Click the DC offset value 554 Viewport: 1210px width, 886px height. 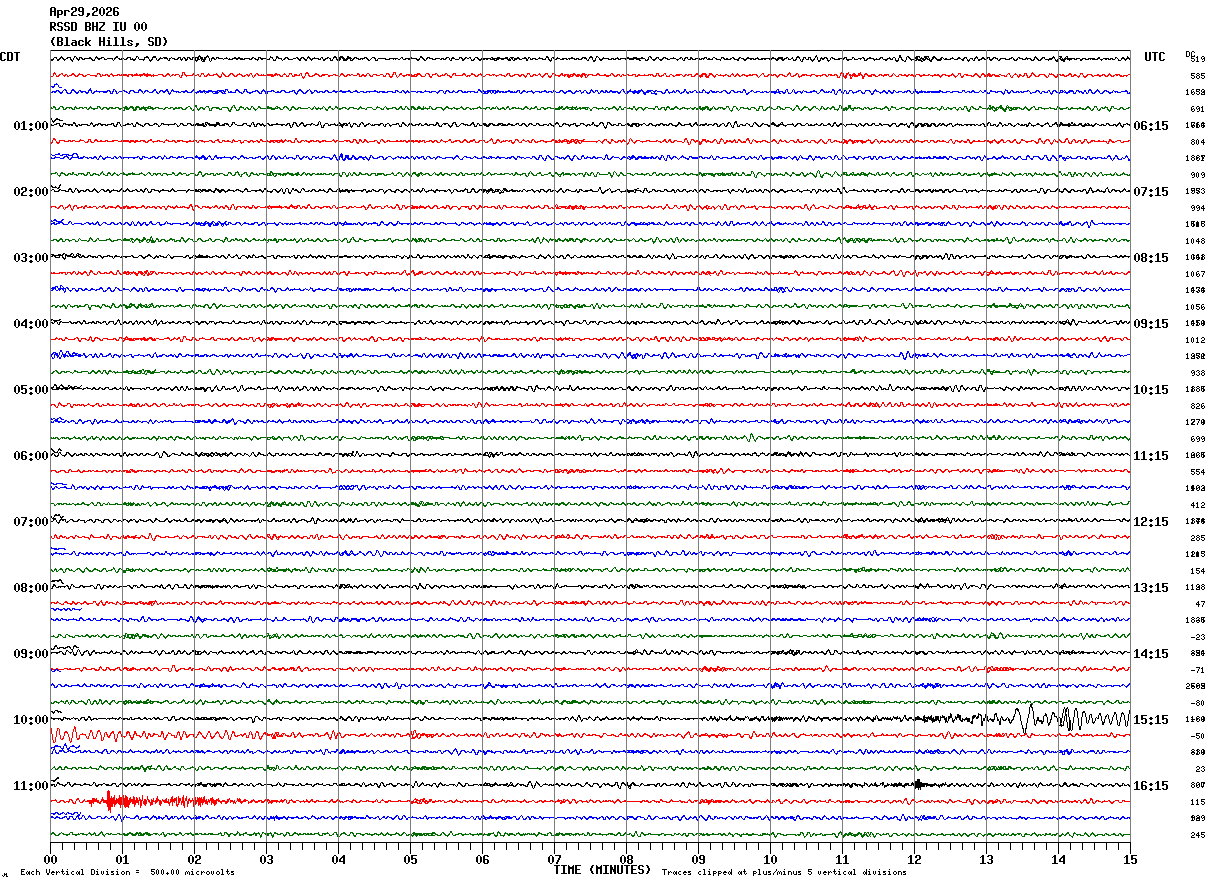tap(1197, 472)
